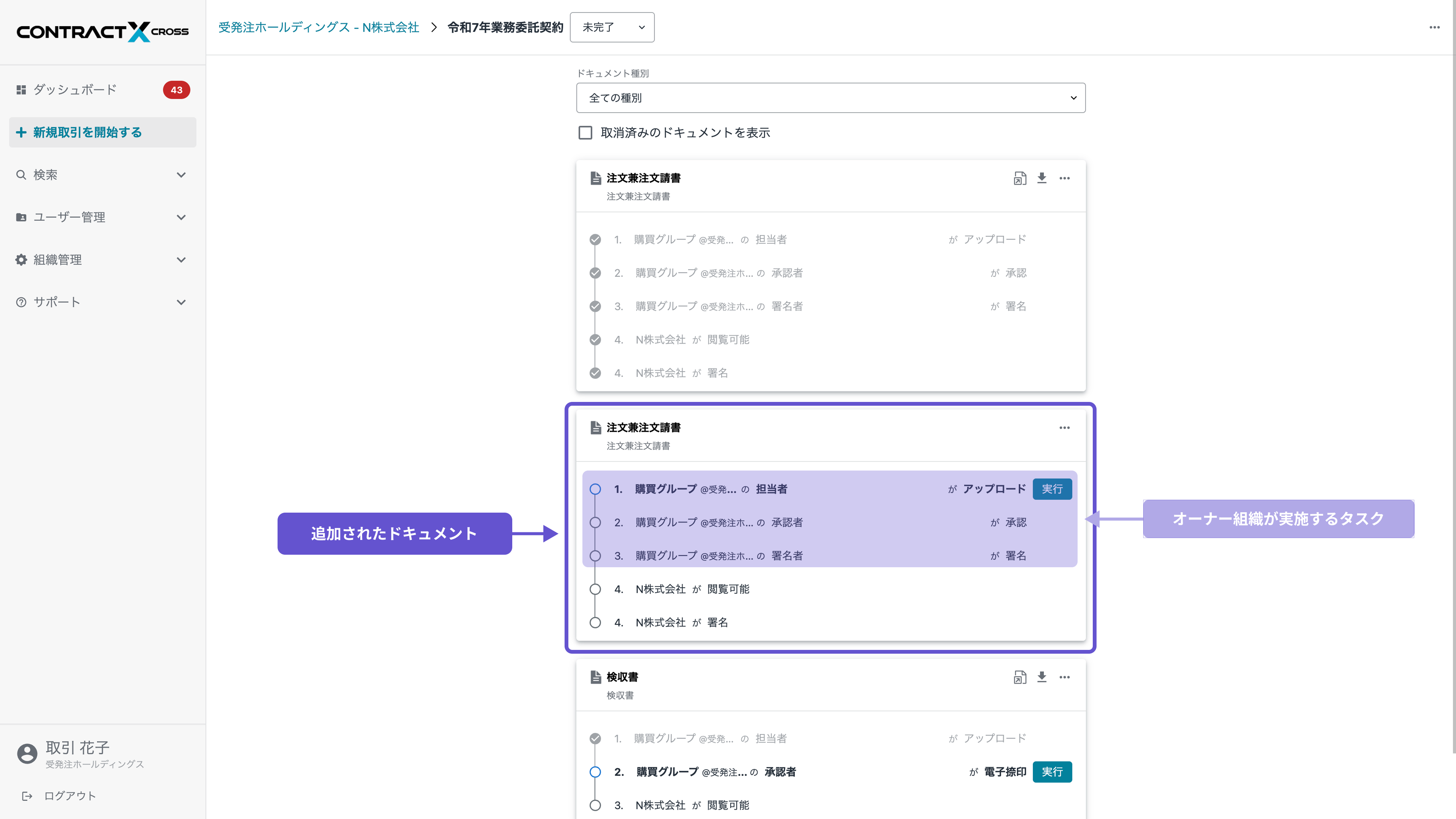The width and height of the screenshot is (1456, 819).
Task: Open the ダッシュボード icon in the sidebar
Action: pos(21,89)
